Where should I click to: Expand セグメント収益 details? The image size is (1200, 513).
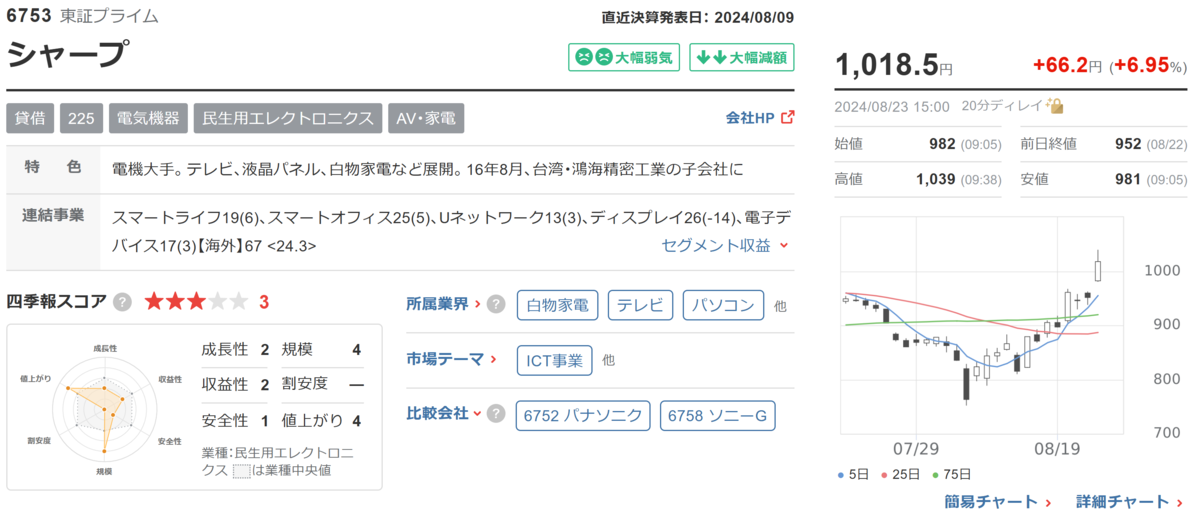point(725,244)
